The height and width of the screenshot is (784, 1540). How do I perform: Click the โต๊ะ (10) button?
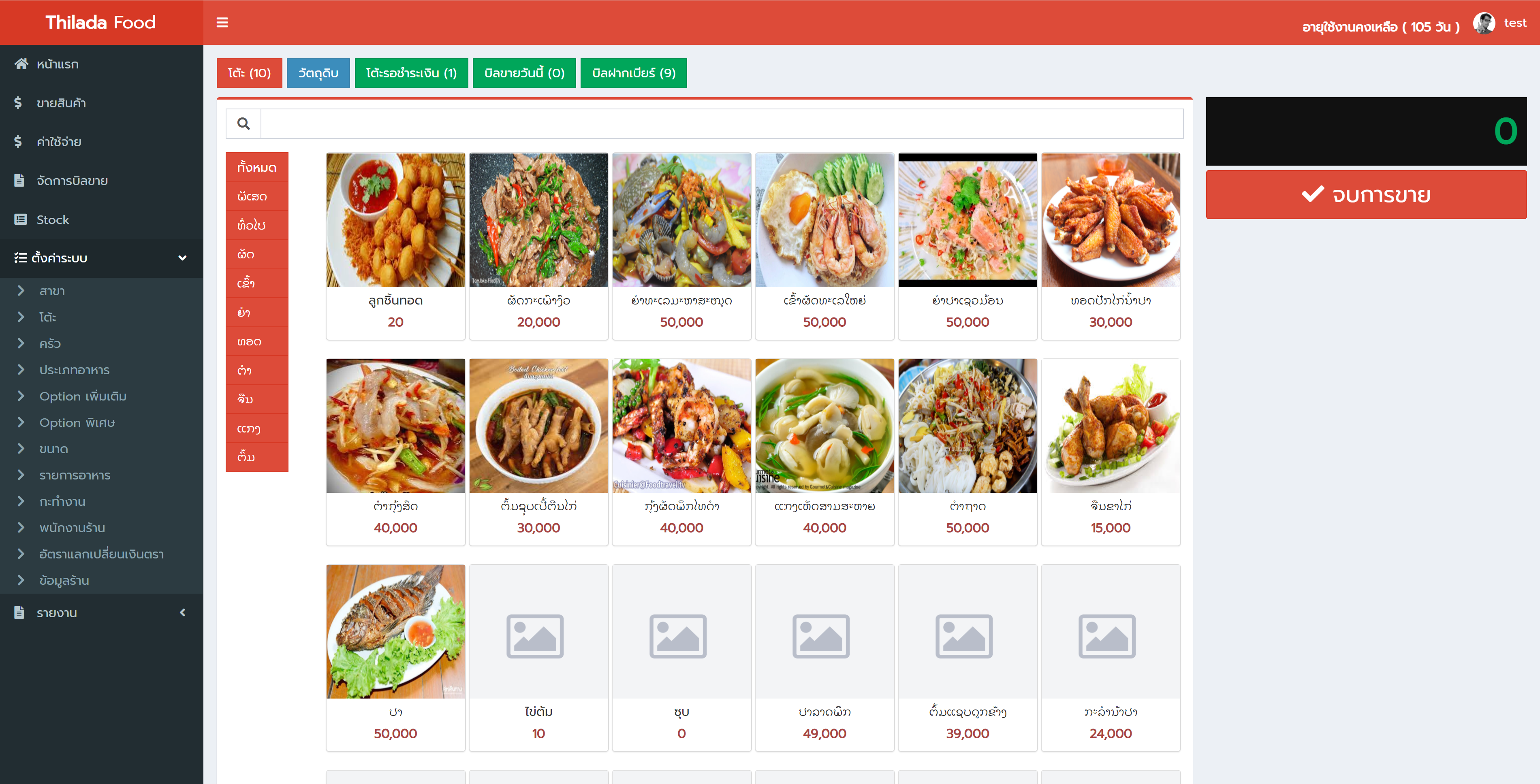click(x=249, y=73)
